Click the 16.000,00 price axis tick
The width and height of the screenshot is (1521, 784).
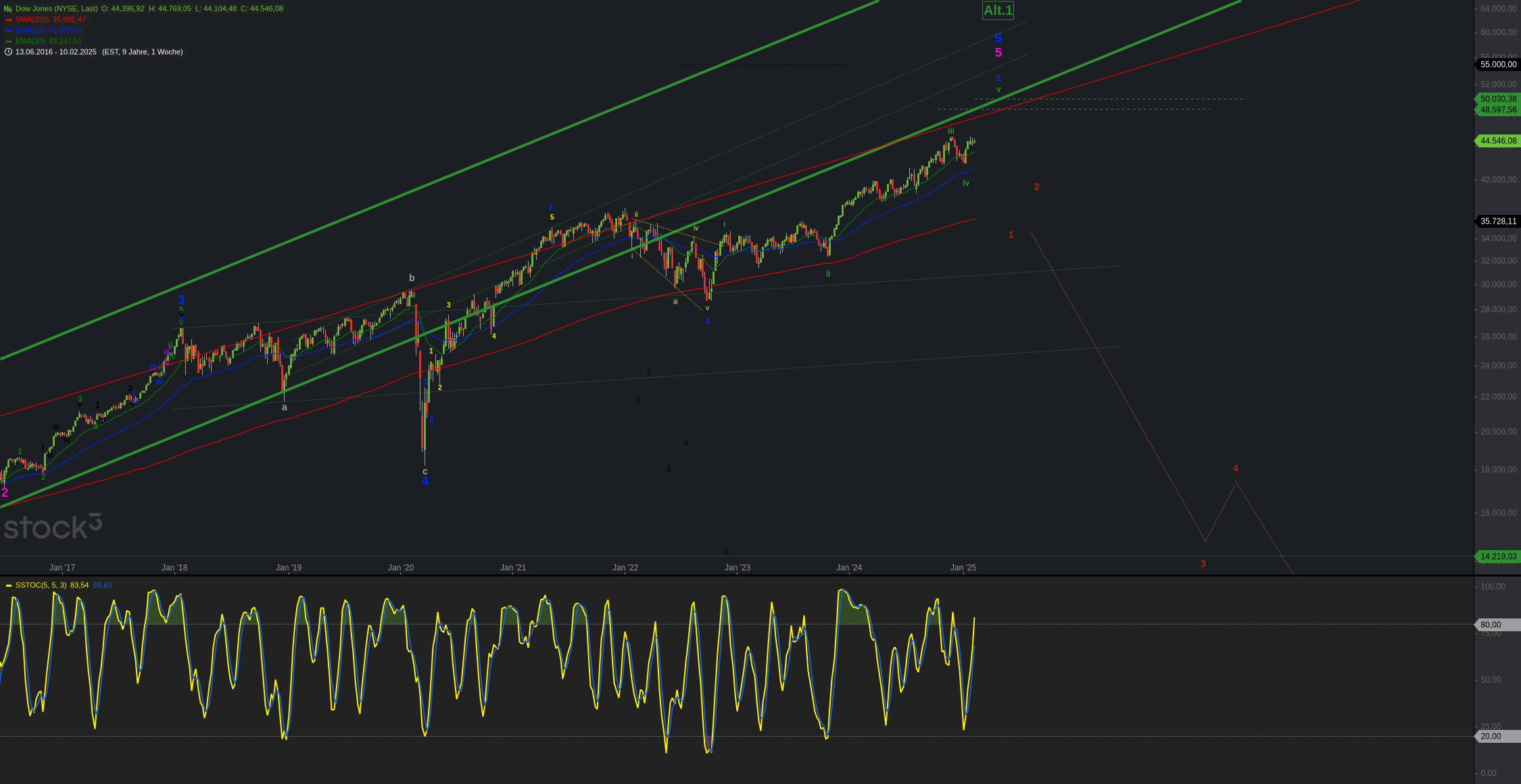coord(1498,513)
